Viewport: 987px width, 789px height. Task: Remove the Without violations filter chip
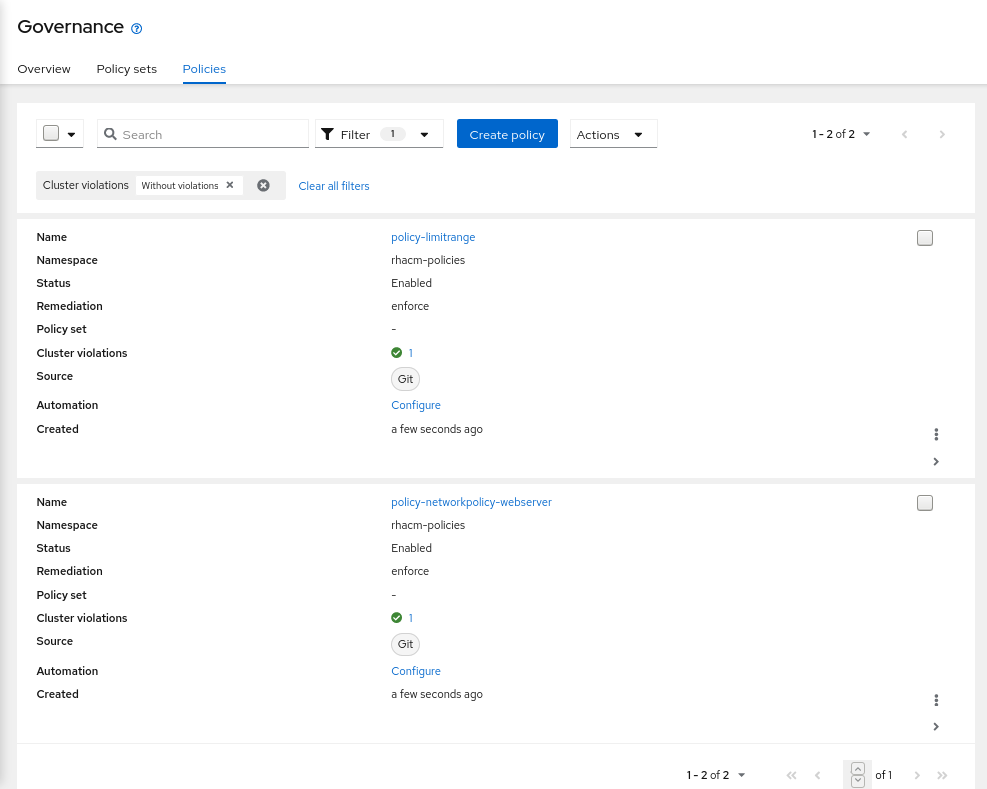229,185
